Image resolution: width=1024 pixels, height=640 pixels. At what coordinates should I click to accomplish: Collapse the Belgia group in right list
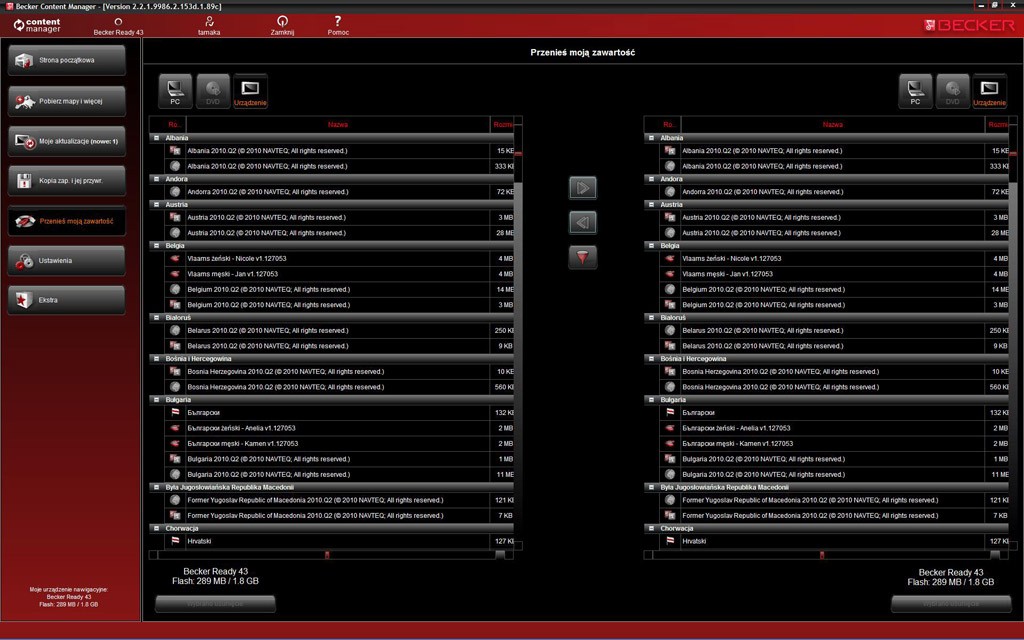pyautogui.click(x=651, y=245)
